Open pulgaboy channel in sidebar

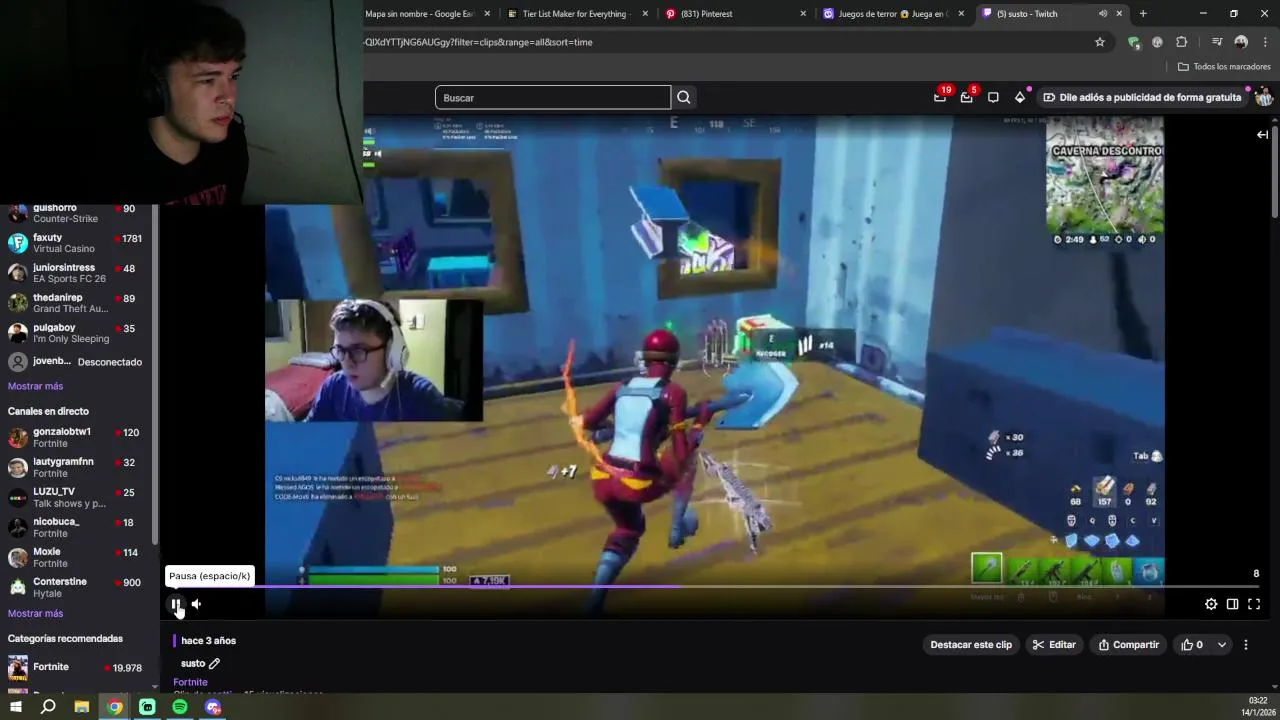pos(75,333)
